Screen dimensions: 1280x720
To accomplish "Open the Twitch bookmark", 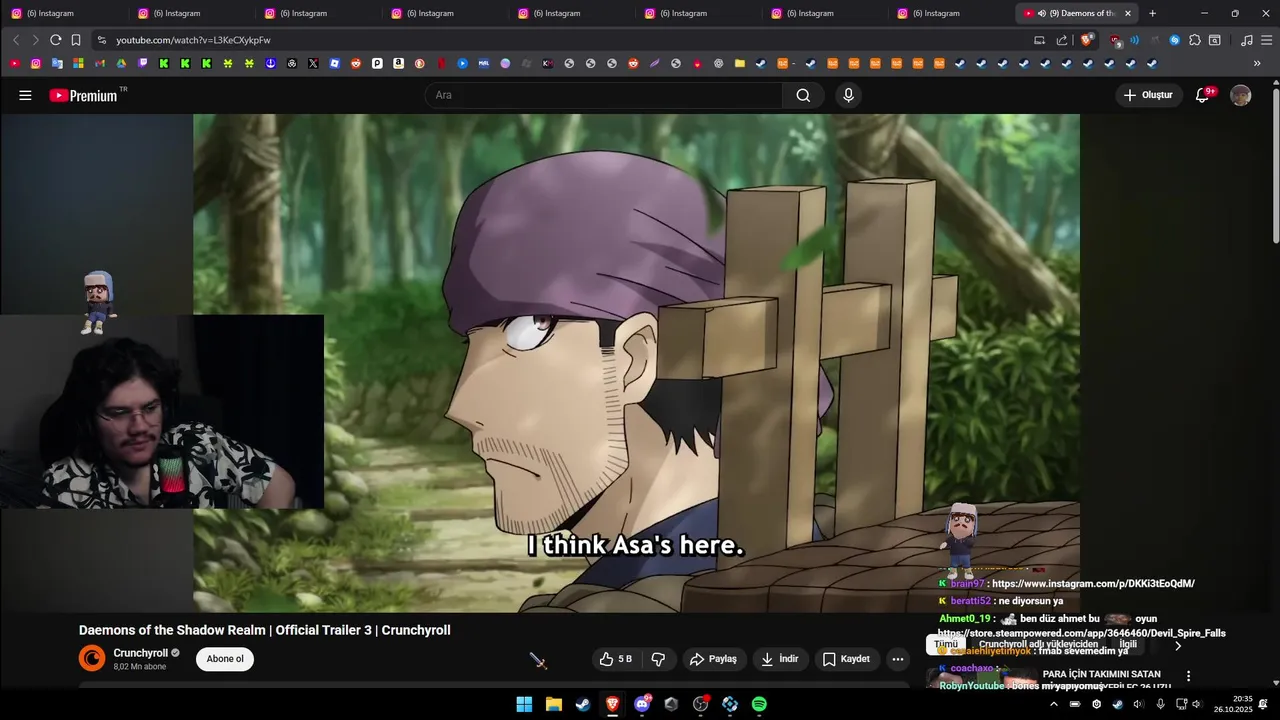I will click(143, 63).
